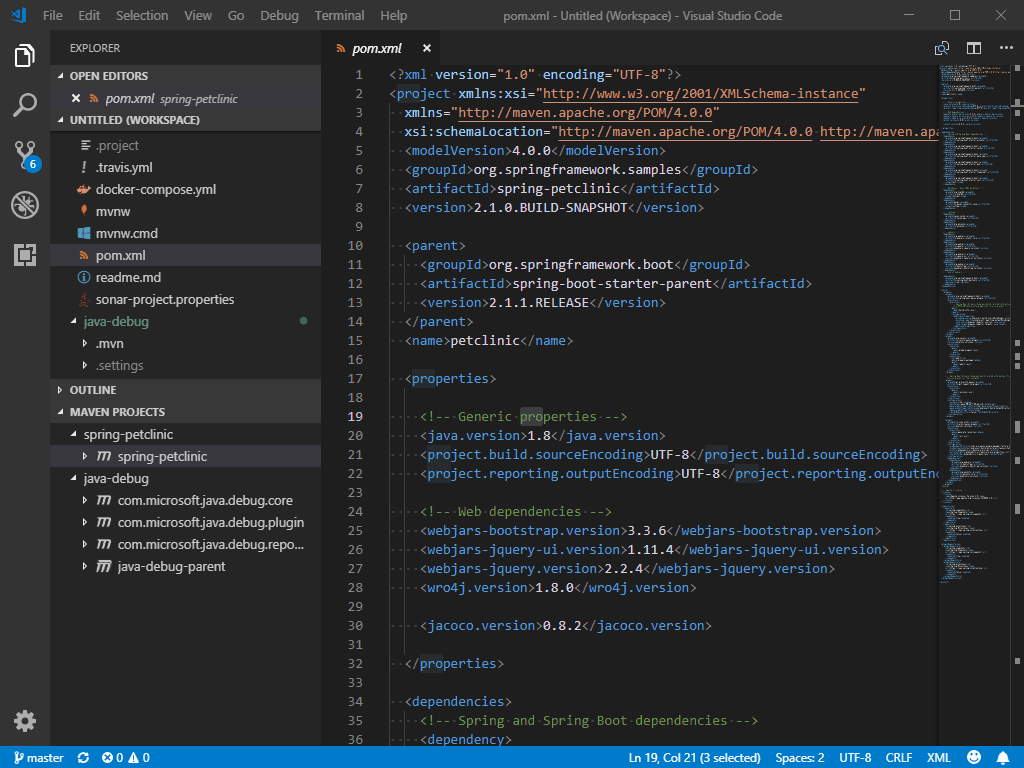Click the Ln 19, Col 21 cursor position
Viewport: 1024px width, 768px height.
[694, 758]
